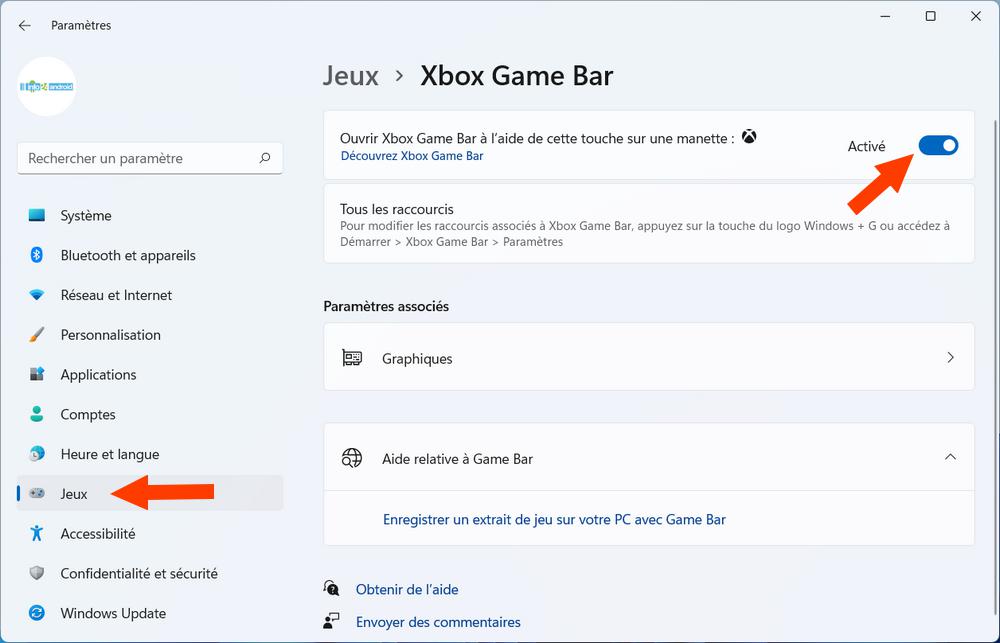Click the Système monitor icon
This screenshot has height=643, width=1000.
(x=37, y=216)
